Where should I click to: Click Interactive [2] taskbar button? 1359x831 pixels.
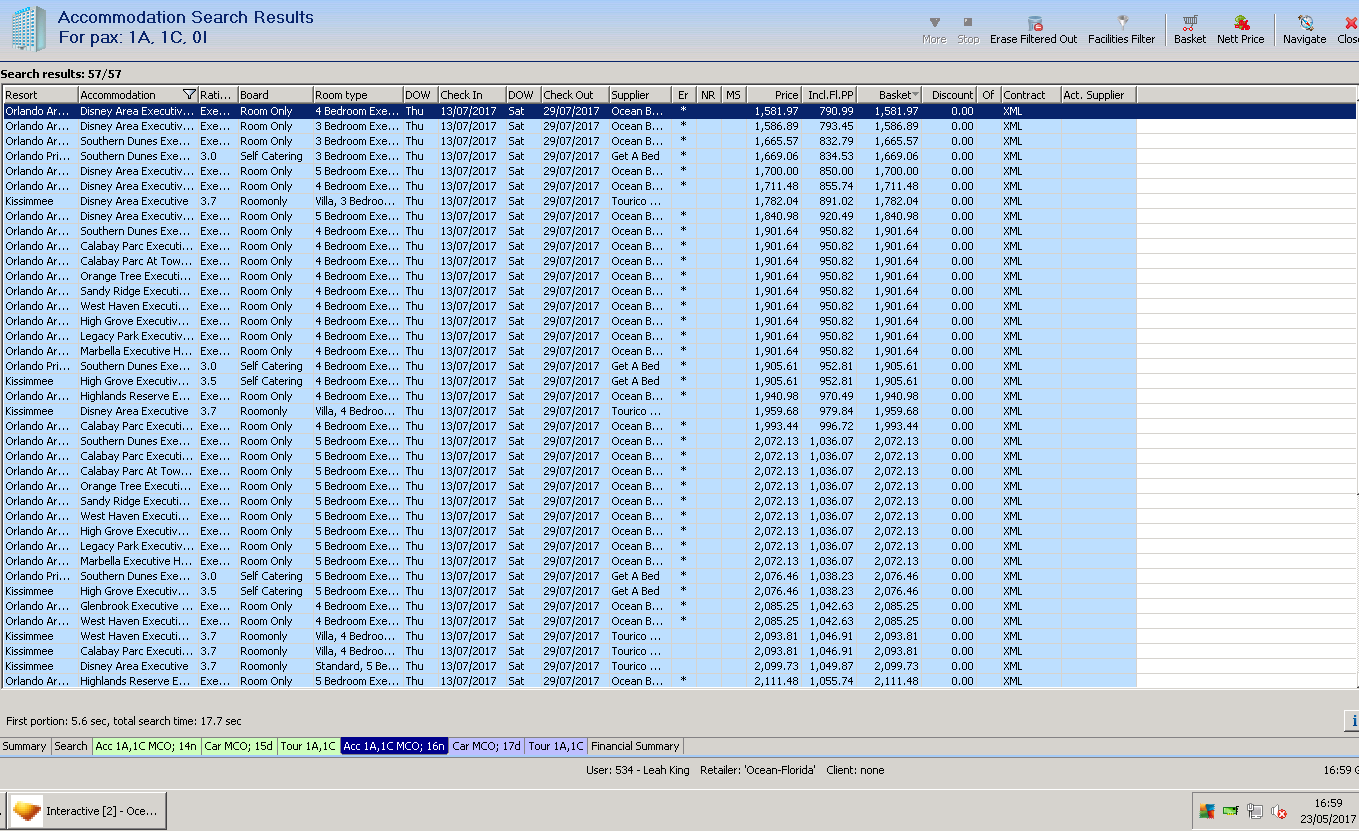pos(88,811)
